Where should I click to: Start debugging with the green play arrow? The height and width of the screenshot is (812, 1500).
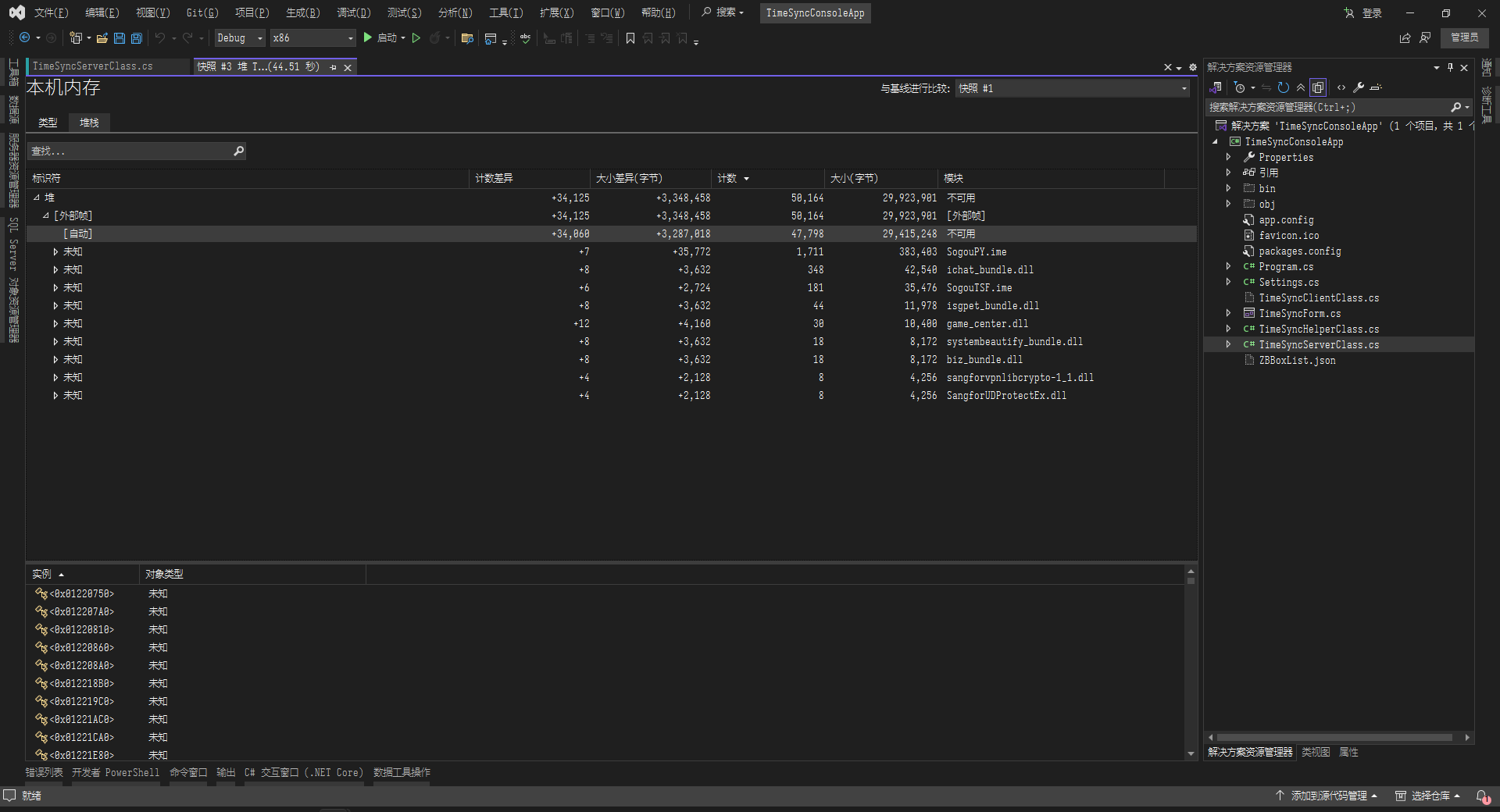click(x=367, y=37)
